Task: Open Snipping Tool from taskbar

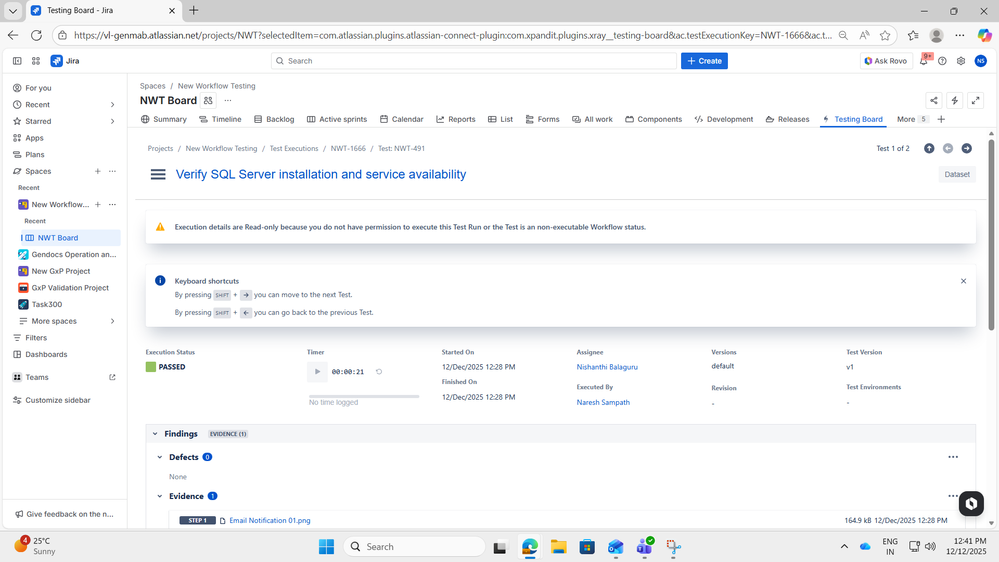Action: (673, 547)
